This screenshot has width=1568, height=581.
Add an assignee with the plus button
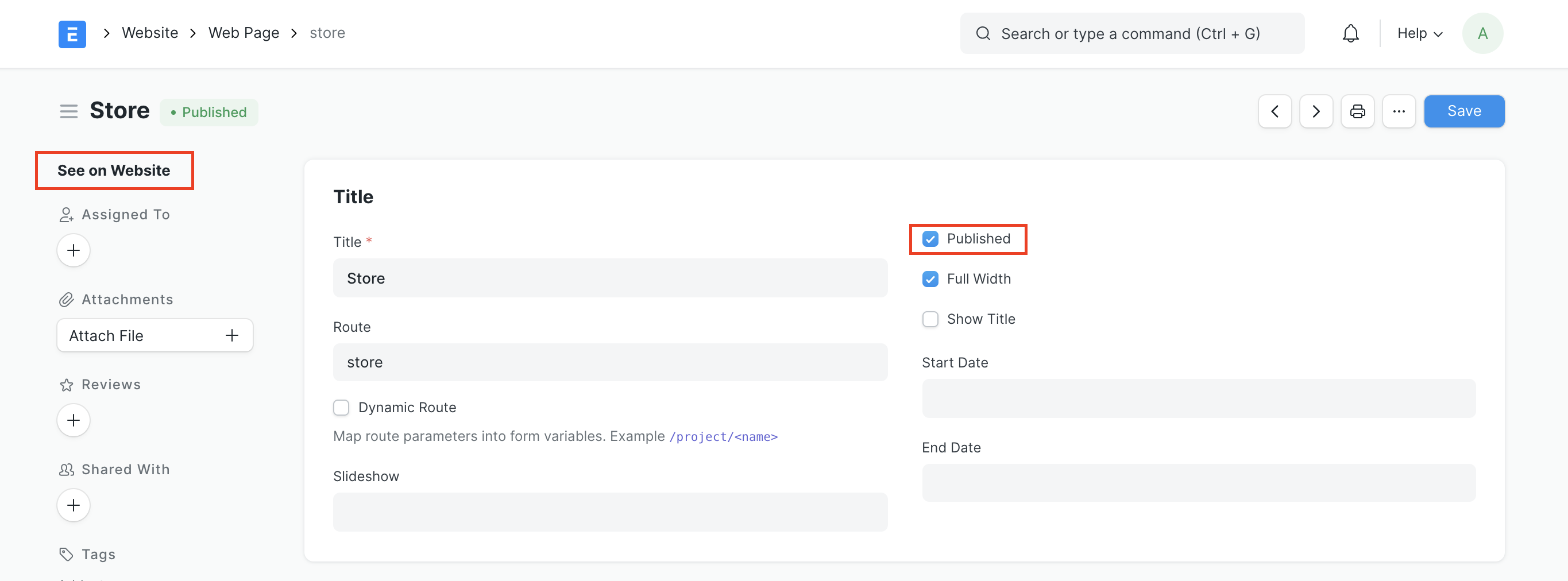pyautogui.click(x=73, y=250)
